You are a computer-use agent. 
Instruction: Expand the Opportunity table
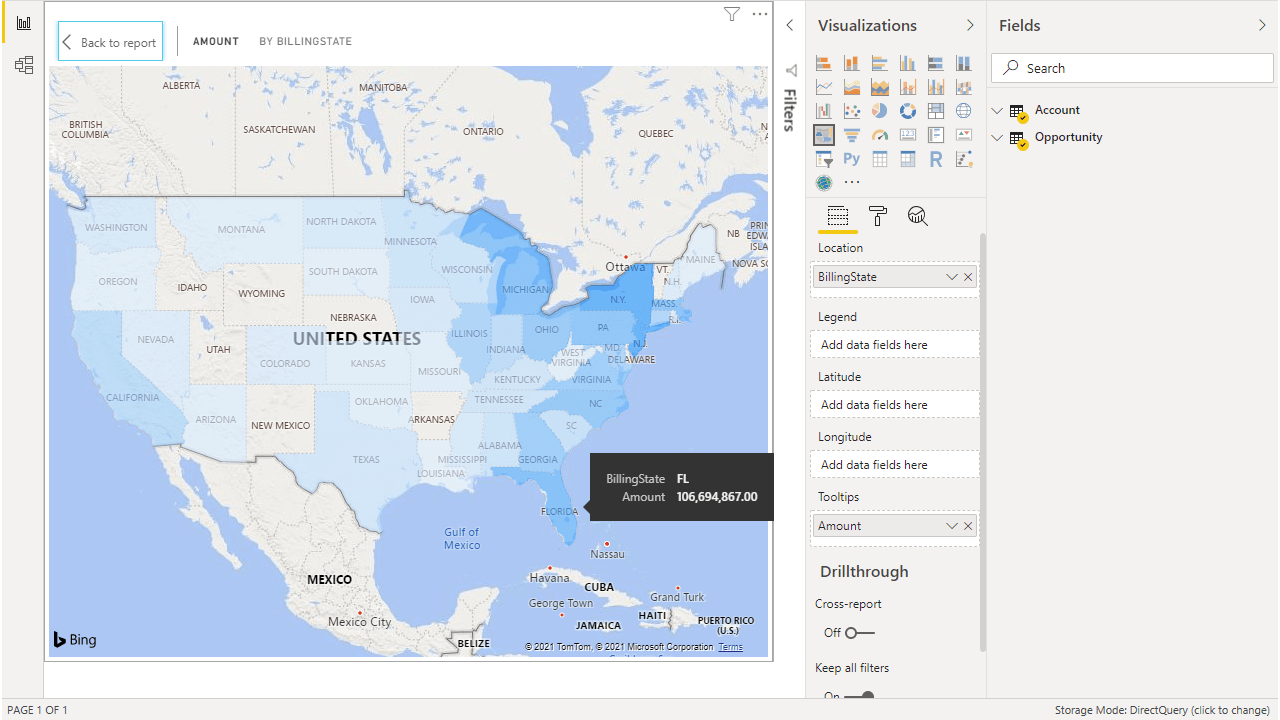pos(997,137)
